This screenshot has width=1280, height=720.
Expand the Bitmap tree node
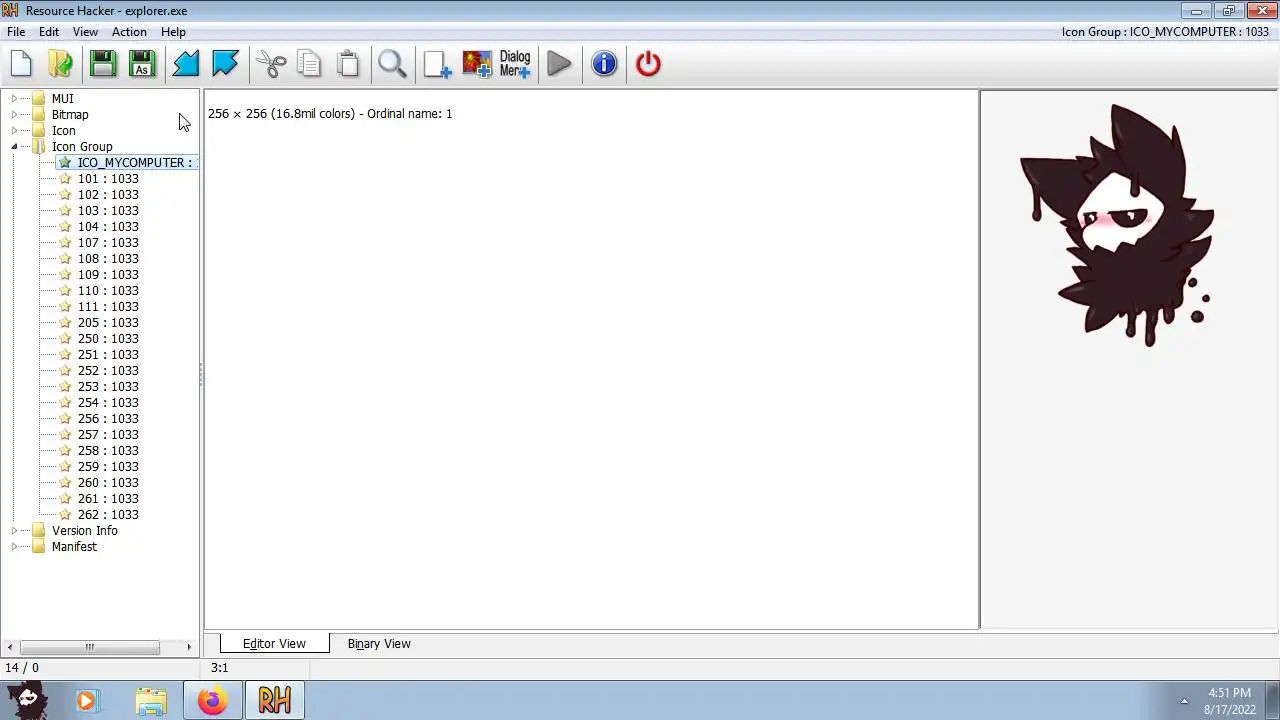coord(14,114)
